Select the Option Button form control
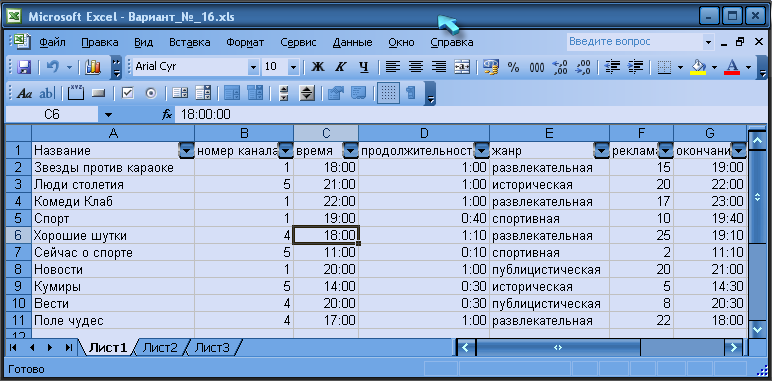772x381 pixels. point(151,93)
